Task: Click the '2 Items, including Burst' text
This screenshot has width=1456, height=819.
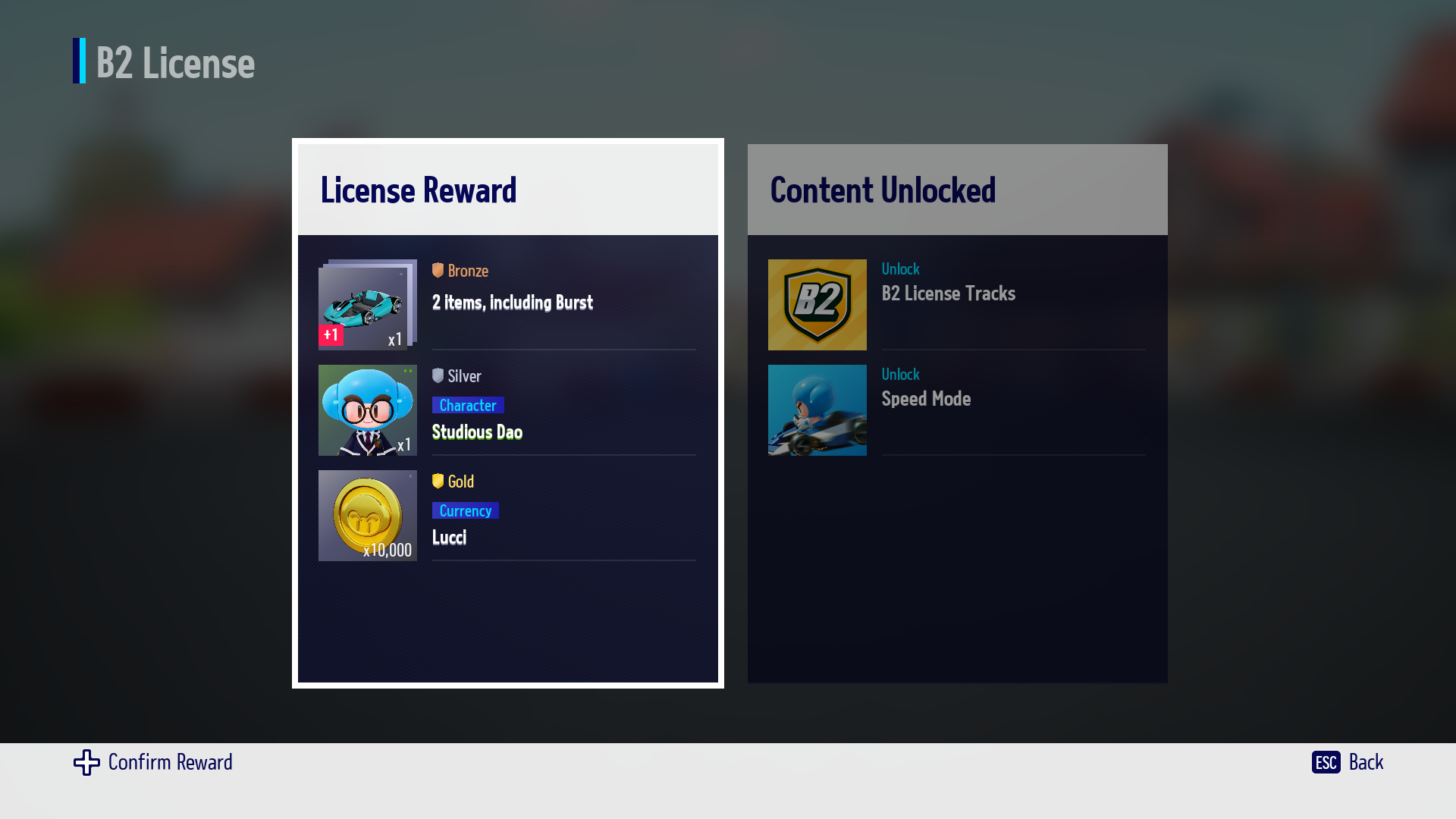Action: point(513,303)
